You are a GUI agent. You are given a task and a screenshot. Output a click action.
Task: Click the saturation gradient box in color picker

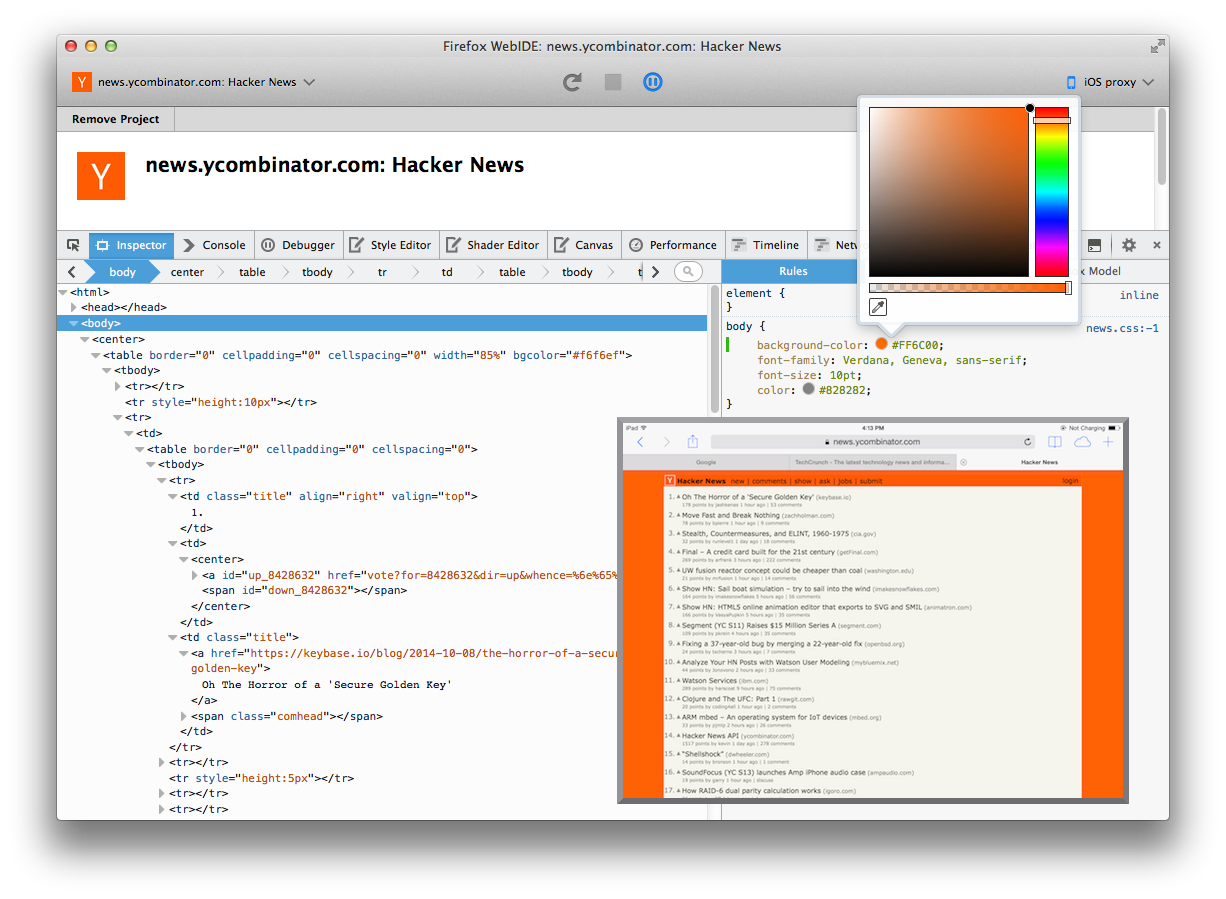[949, 192]
